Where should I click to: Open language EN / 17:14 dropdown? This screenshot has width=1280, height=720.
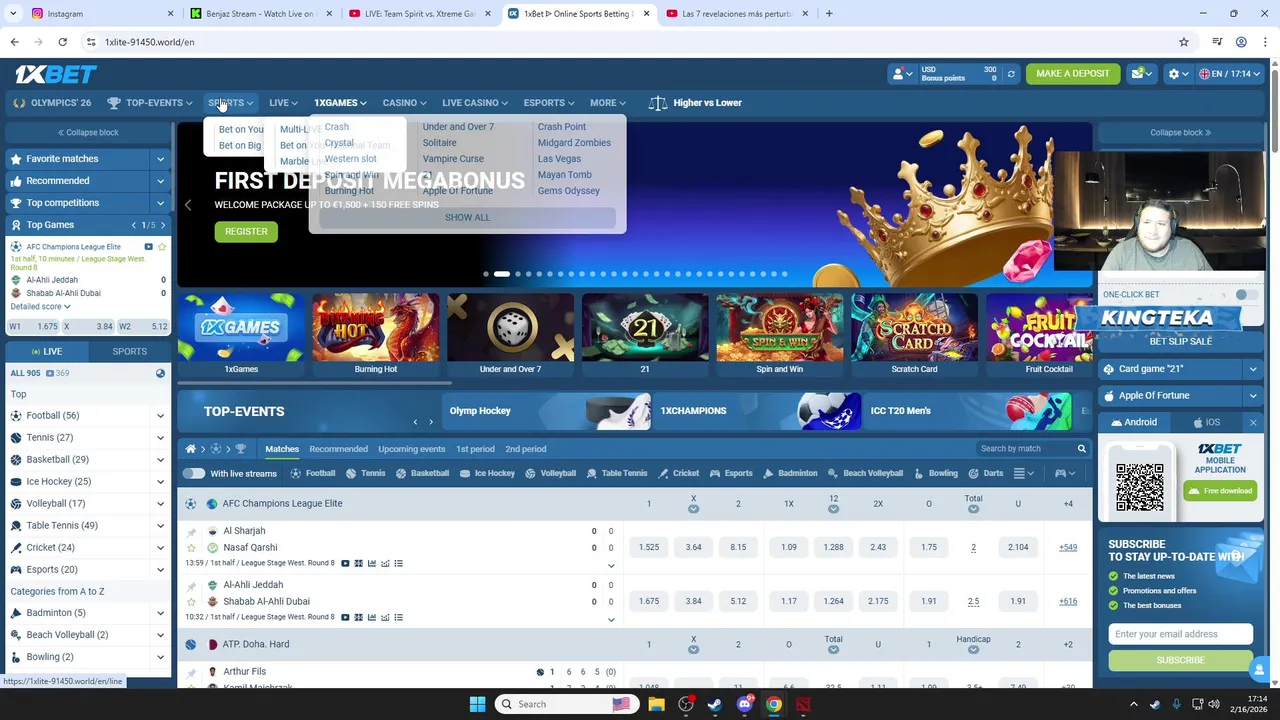pos(1229,74)
